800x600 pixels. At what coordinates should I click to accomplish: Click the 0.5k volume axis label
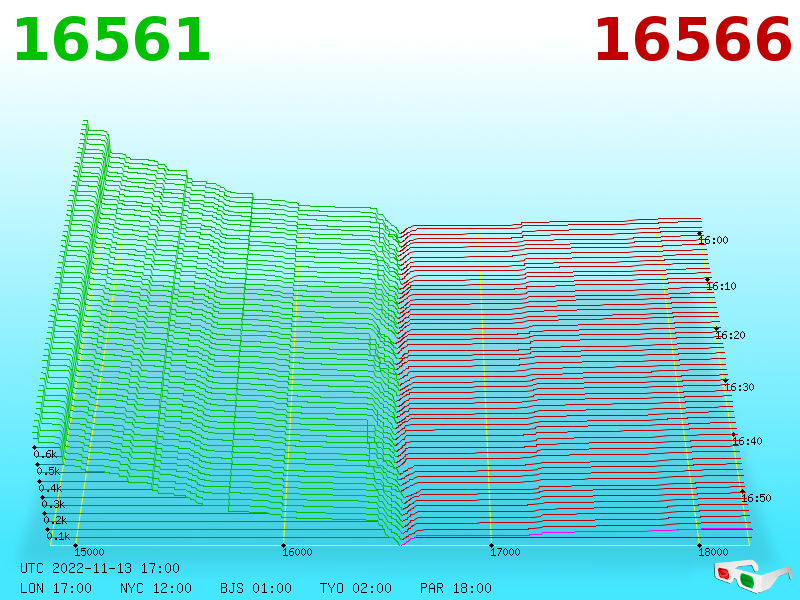(x=48, y=471)
